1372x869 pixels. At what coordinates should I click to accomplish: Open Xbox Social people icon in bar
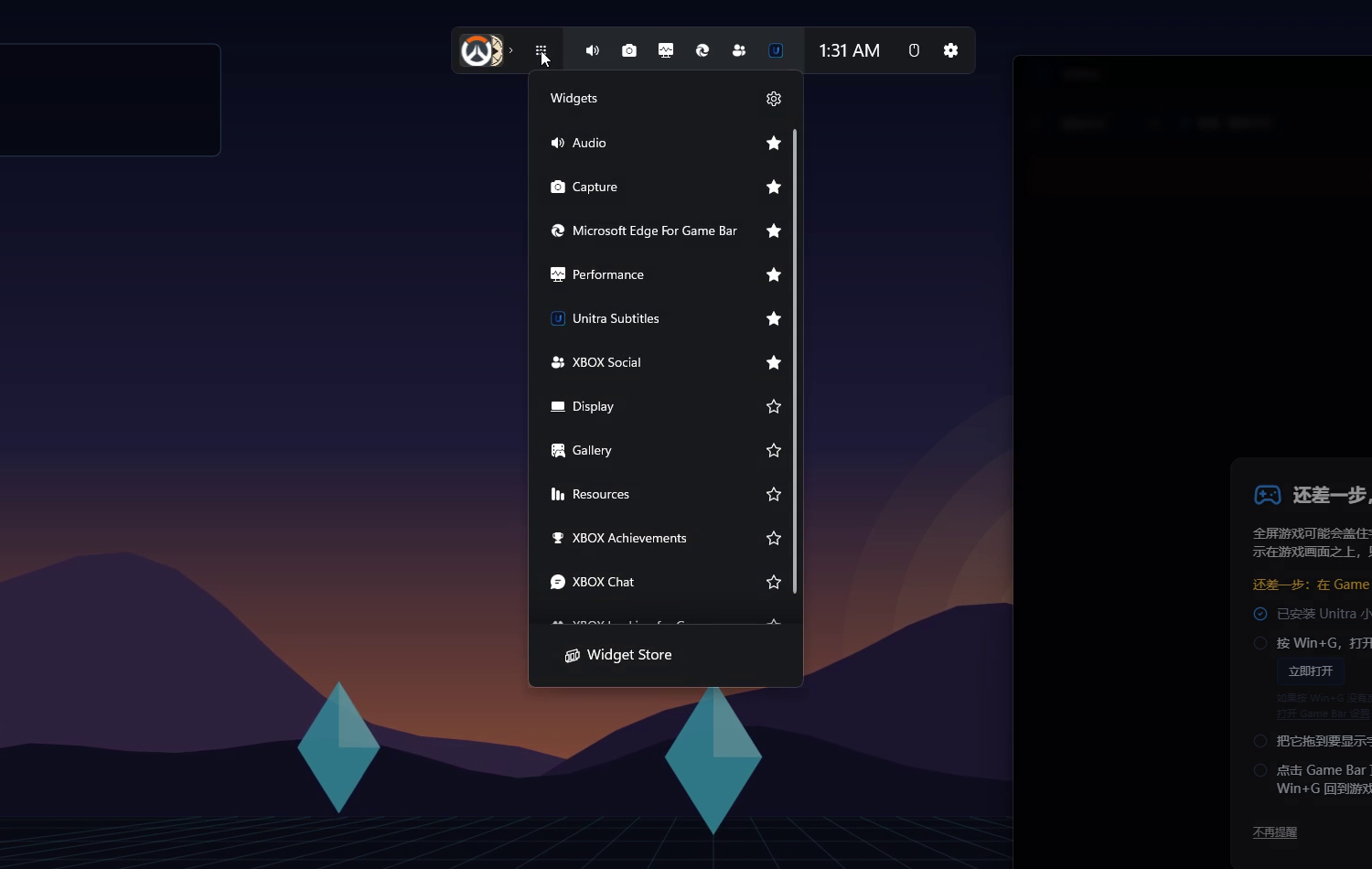(x=739, y=50)
